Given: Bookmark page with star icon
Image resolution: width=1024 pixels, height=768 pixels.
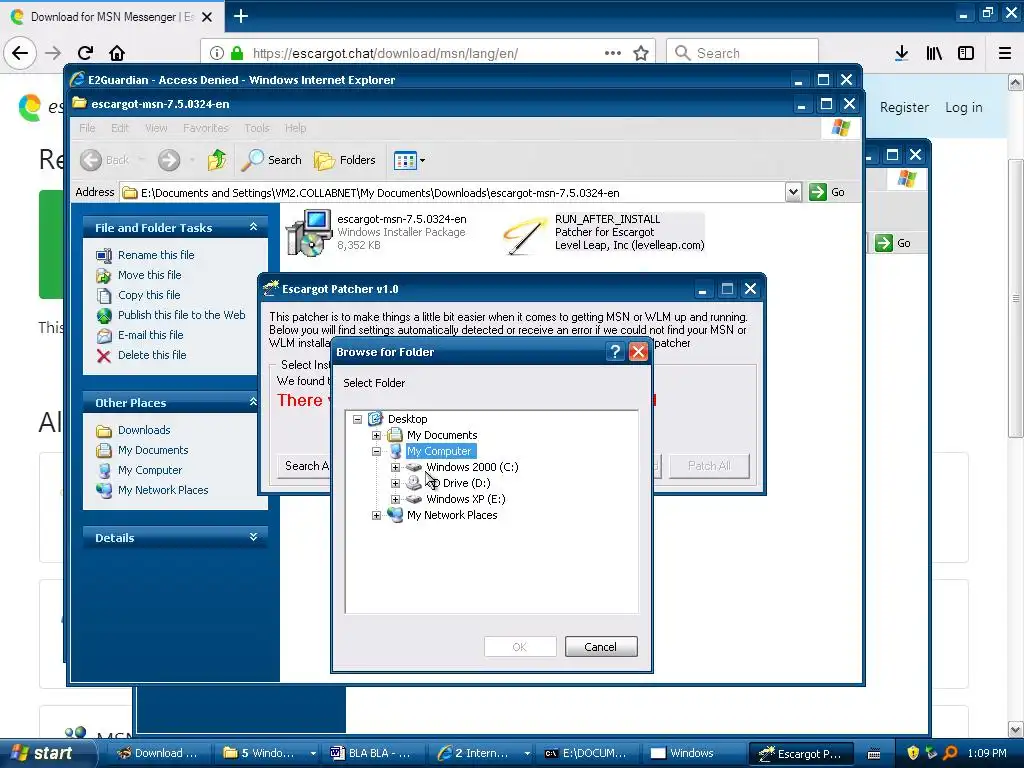Looking at the screenshot, I should [x=641, y=53].
